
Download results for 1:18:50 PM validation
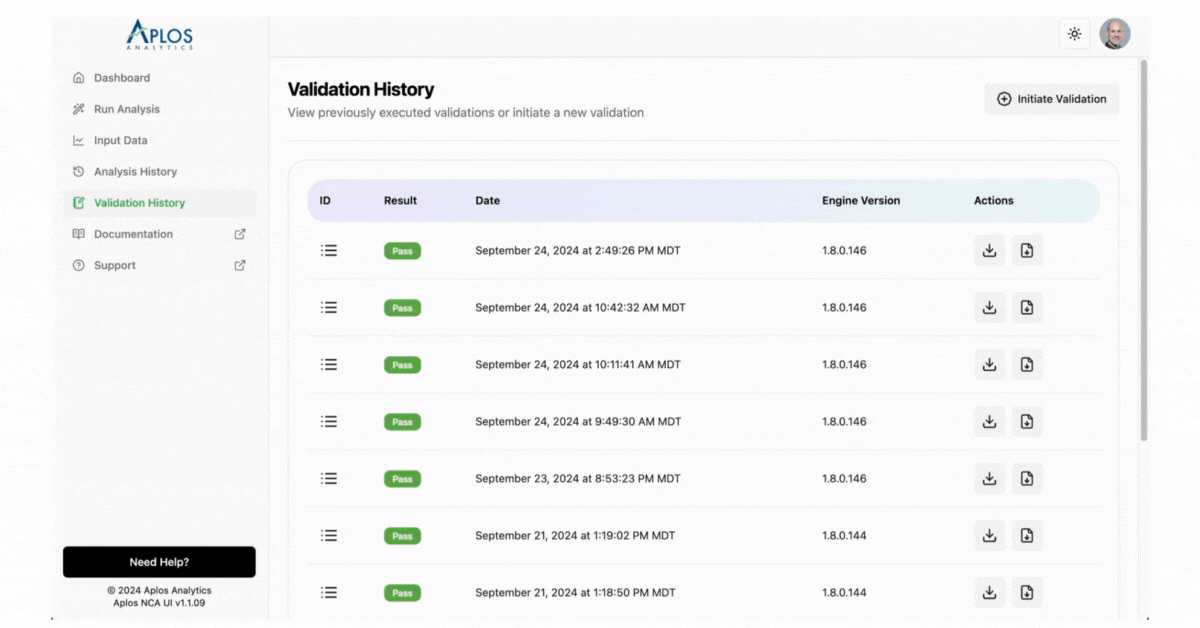(x=990, y=592)
